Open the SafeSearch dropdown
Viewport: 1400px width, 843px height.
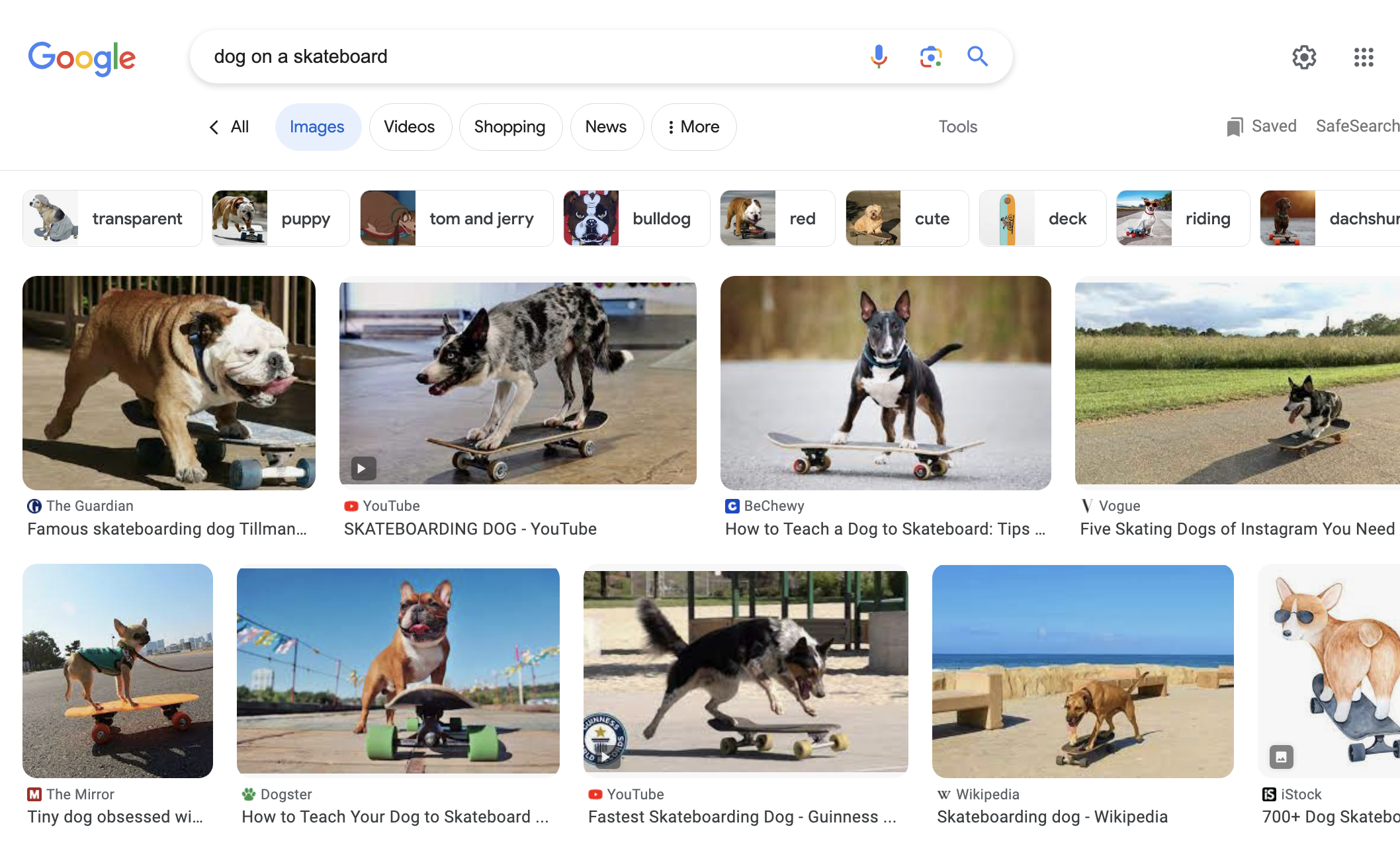[1357, 126]
